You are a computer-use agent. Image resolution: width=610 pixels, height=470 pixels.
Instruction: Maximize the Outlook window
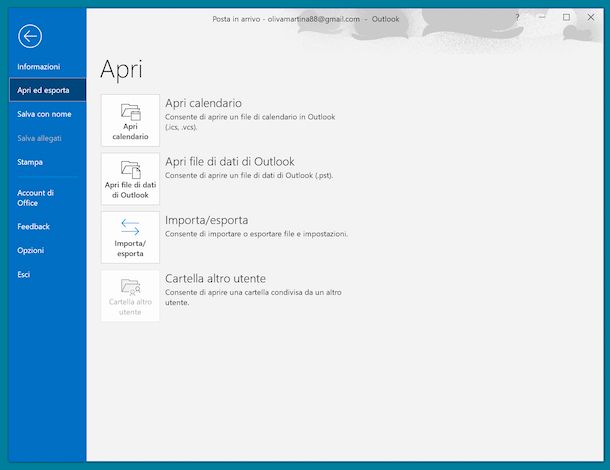click(x=566, y=18)
